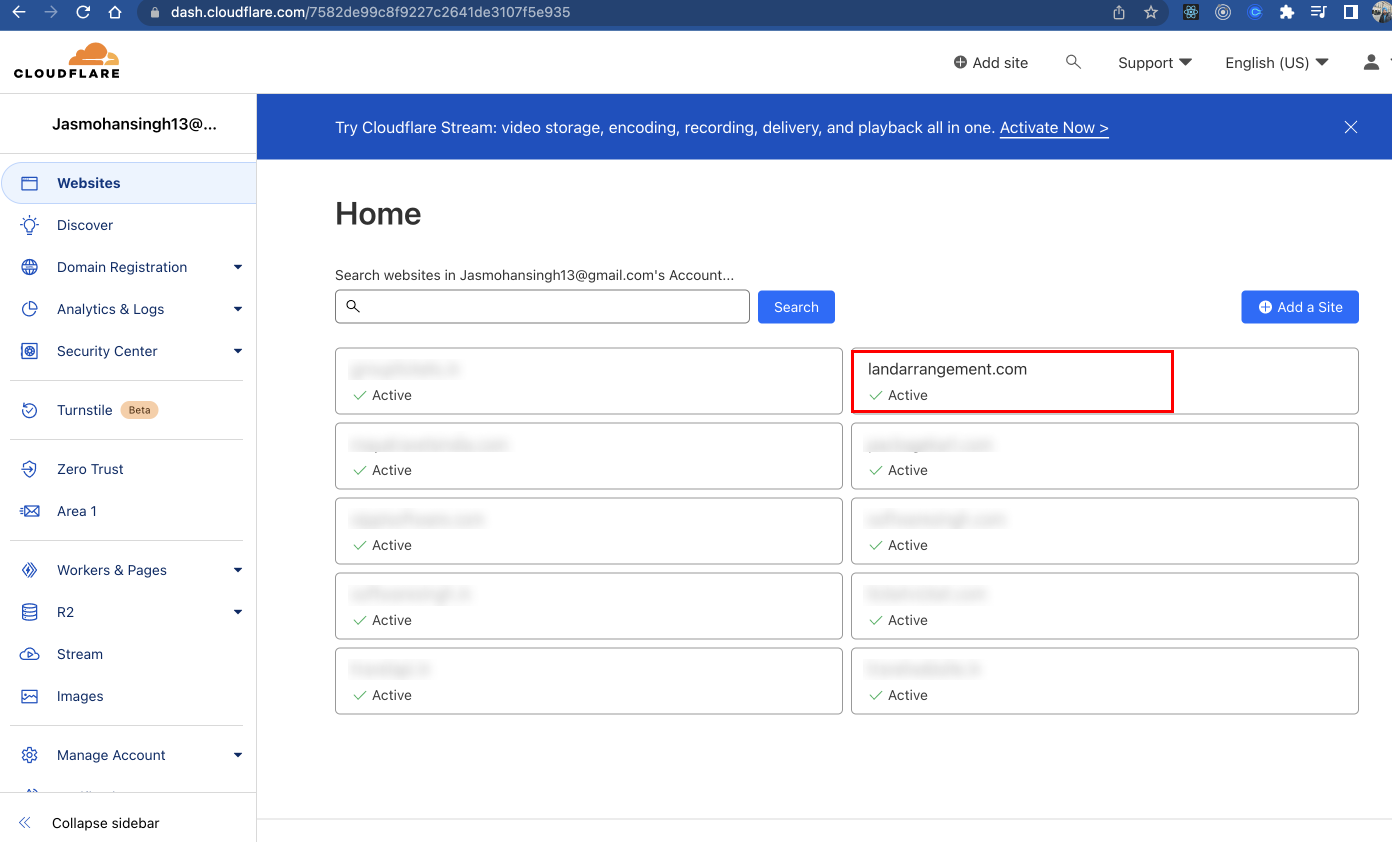
Task: Select Websites in the sidebar
Action: (x=88, y=183)
